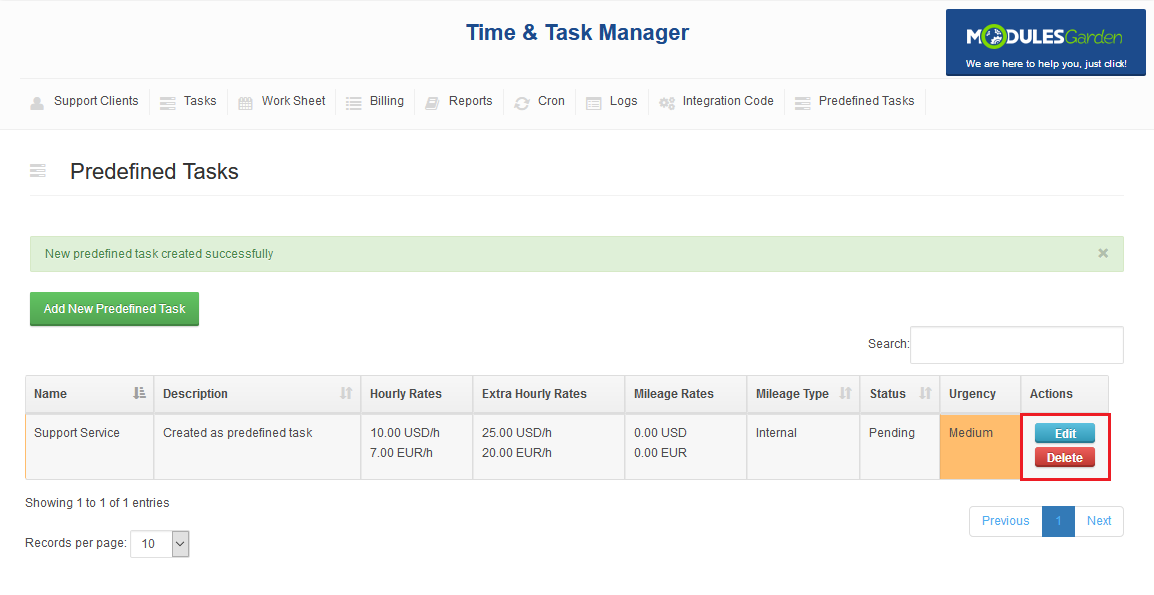Click the Mileage Rates column header

tap(685, 394)
